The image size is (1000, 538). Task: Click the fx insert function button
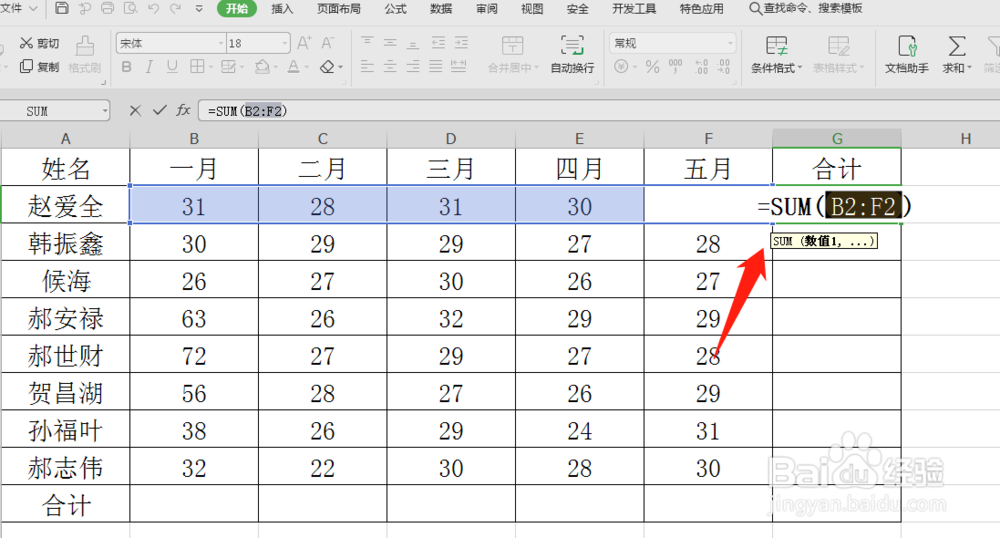tap(184, 111)
